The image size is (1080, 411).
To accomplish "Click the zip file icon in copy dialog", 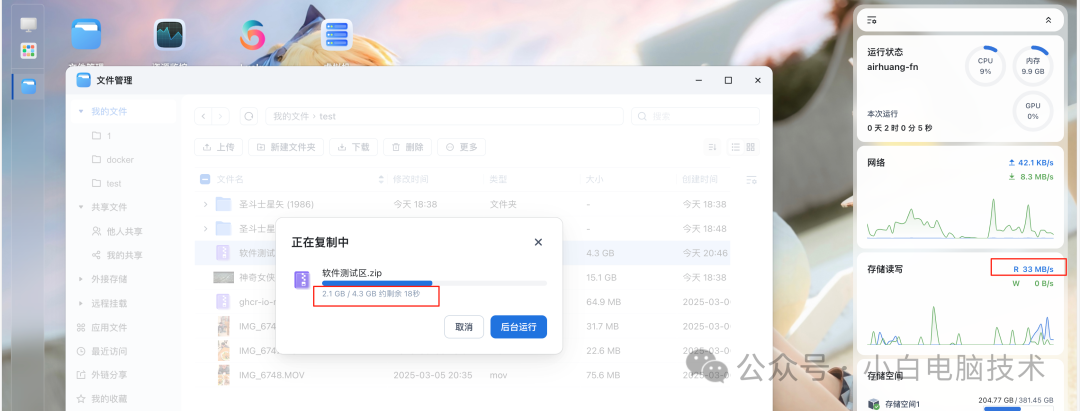I will 302,279.
